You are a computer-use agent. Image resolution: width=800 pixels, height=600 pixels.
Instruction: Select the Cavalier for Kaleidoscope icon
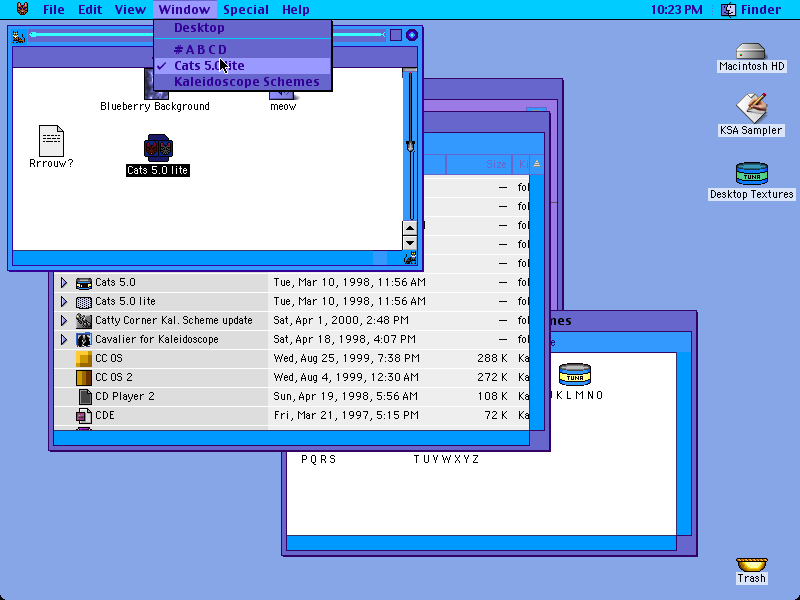84,339
